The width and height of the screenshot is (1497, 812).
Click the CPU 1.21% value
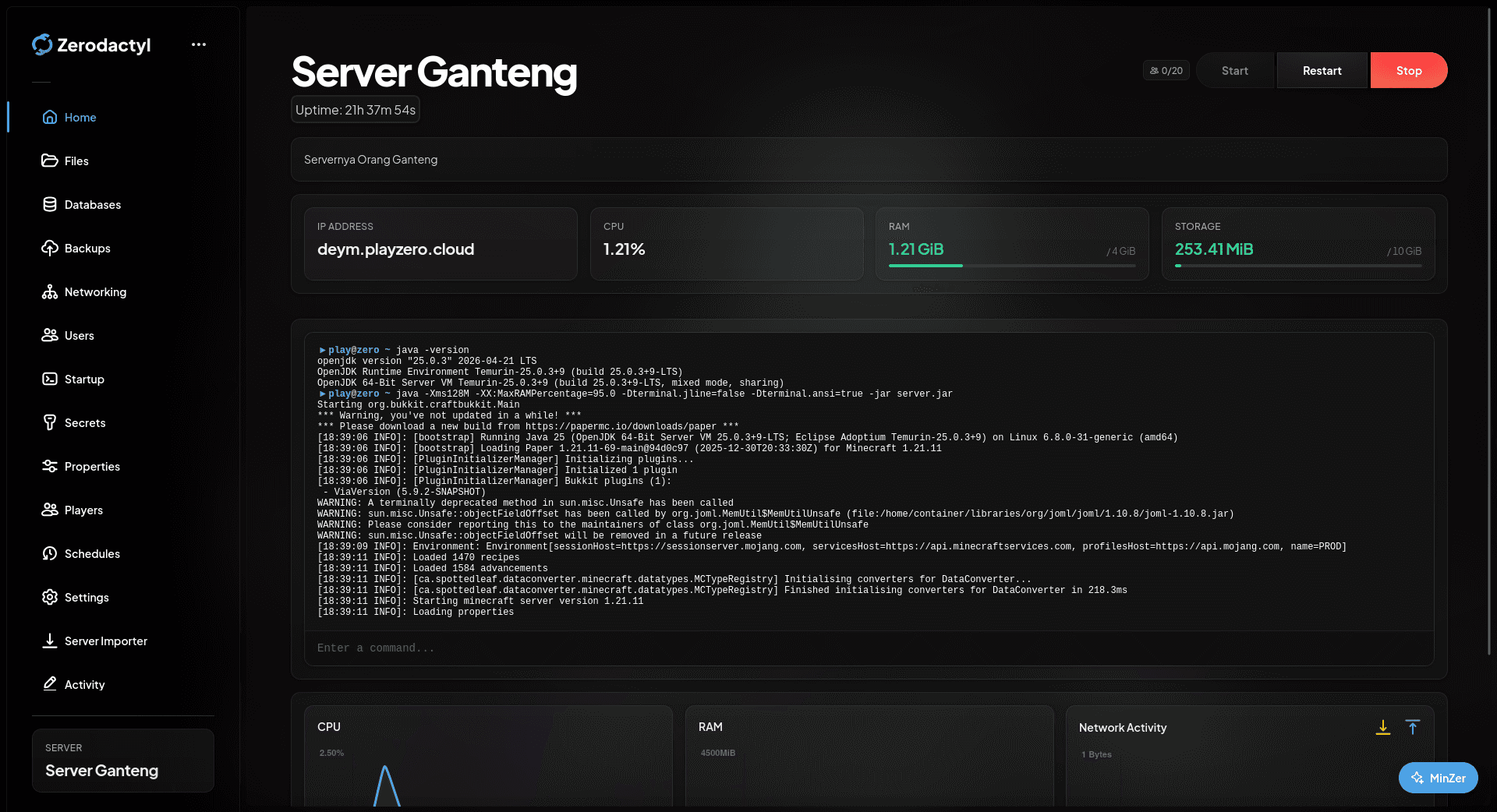click(x=624, y=249)
